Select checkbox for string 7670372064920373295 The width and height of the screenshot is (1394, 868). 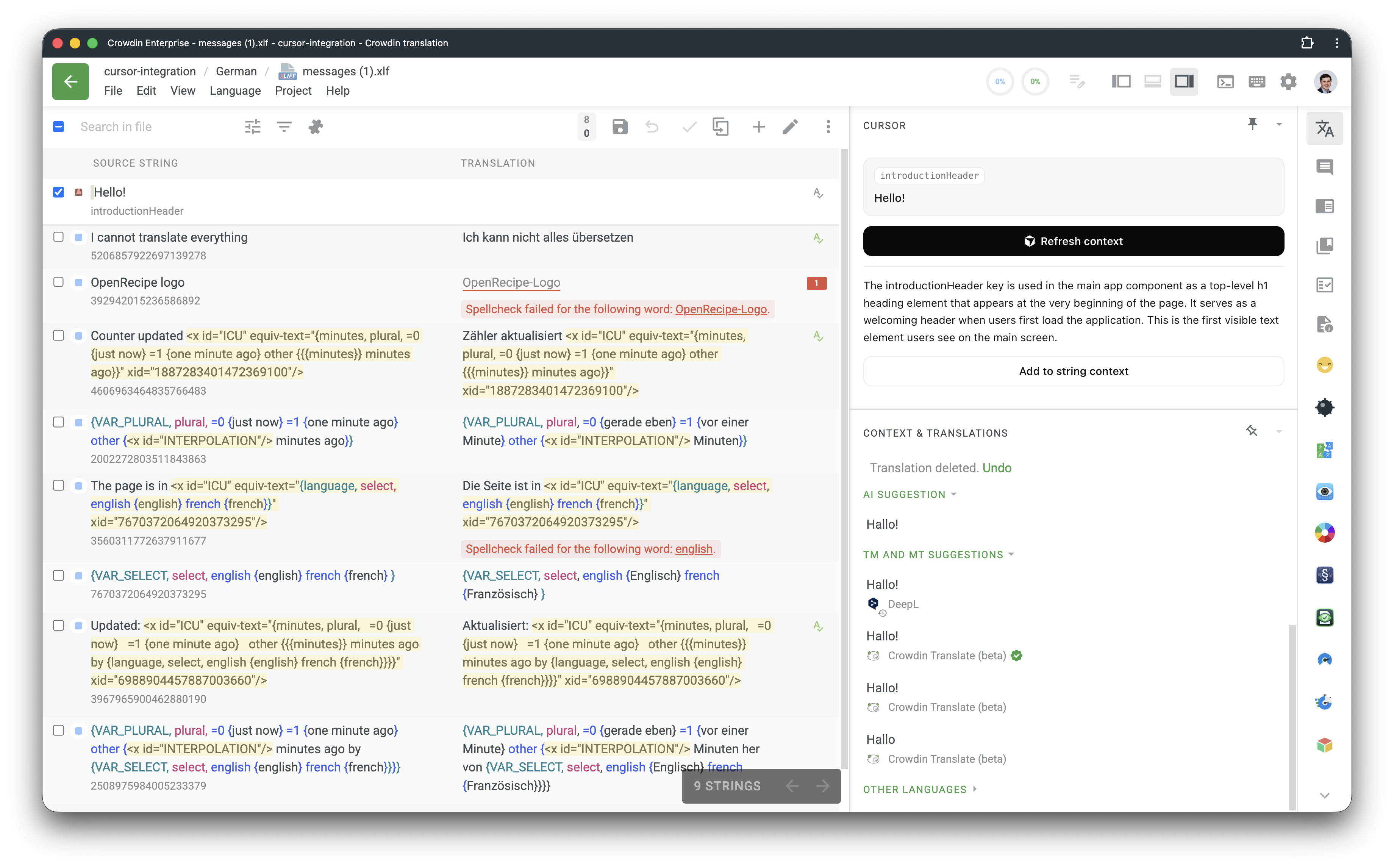click(58, 575)
